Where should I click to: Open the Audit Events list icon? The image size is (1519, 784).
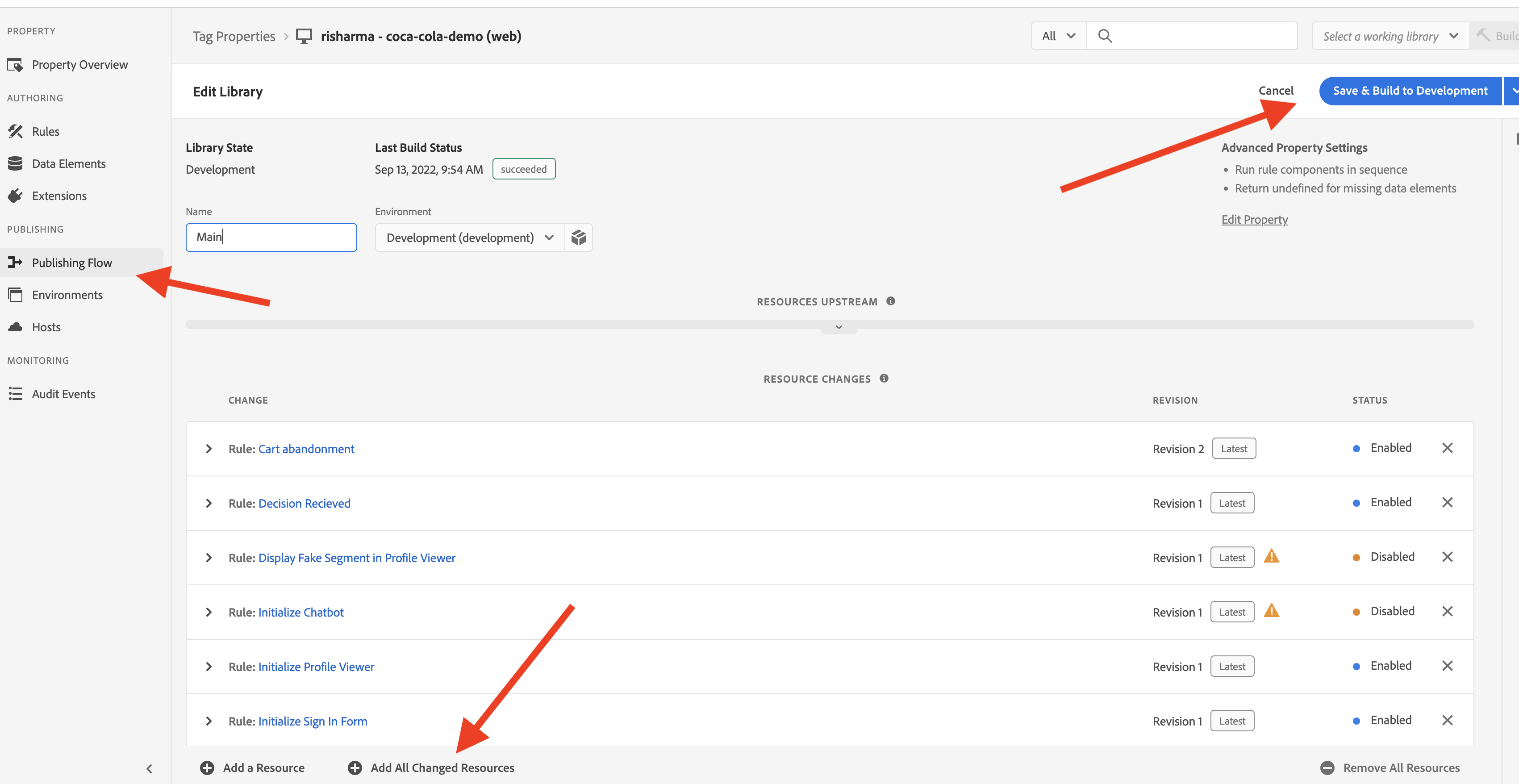[x=15, y=394]
